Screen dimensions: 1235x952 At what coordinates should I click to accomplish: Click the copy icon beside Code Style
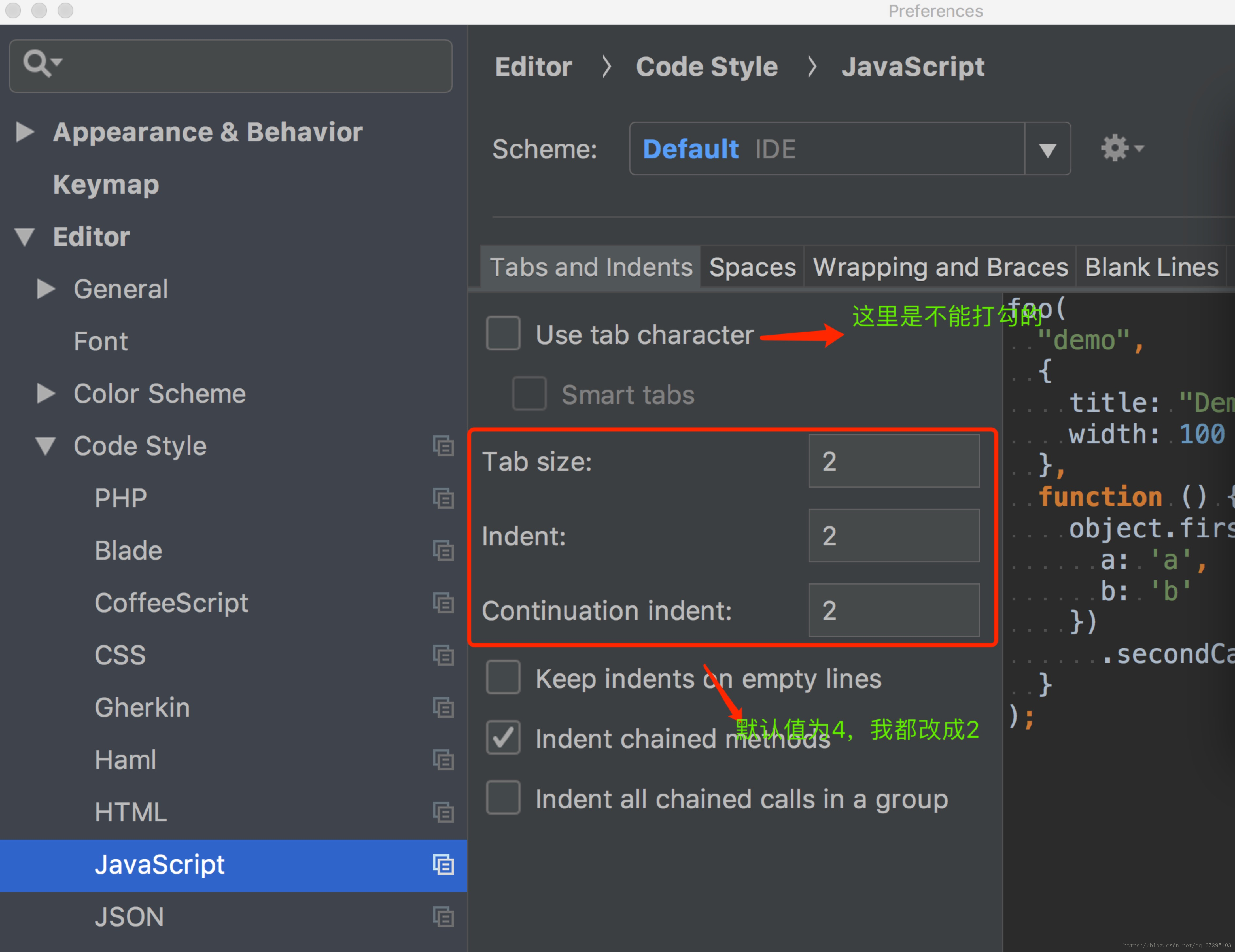pos(443,446)
